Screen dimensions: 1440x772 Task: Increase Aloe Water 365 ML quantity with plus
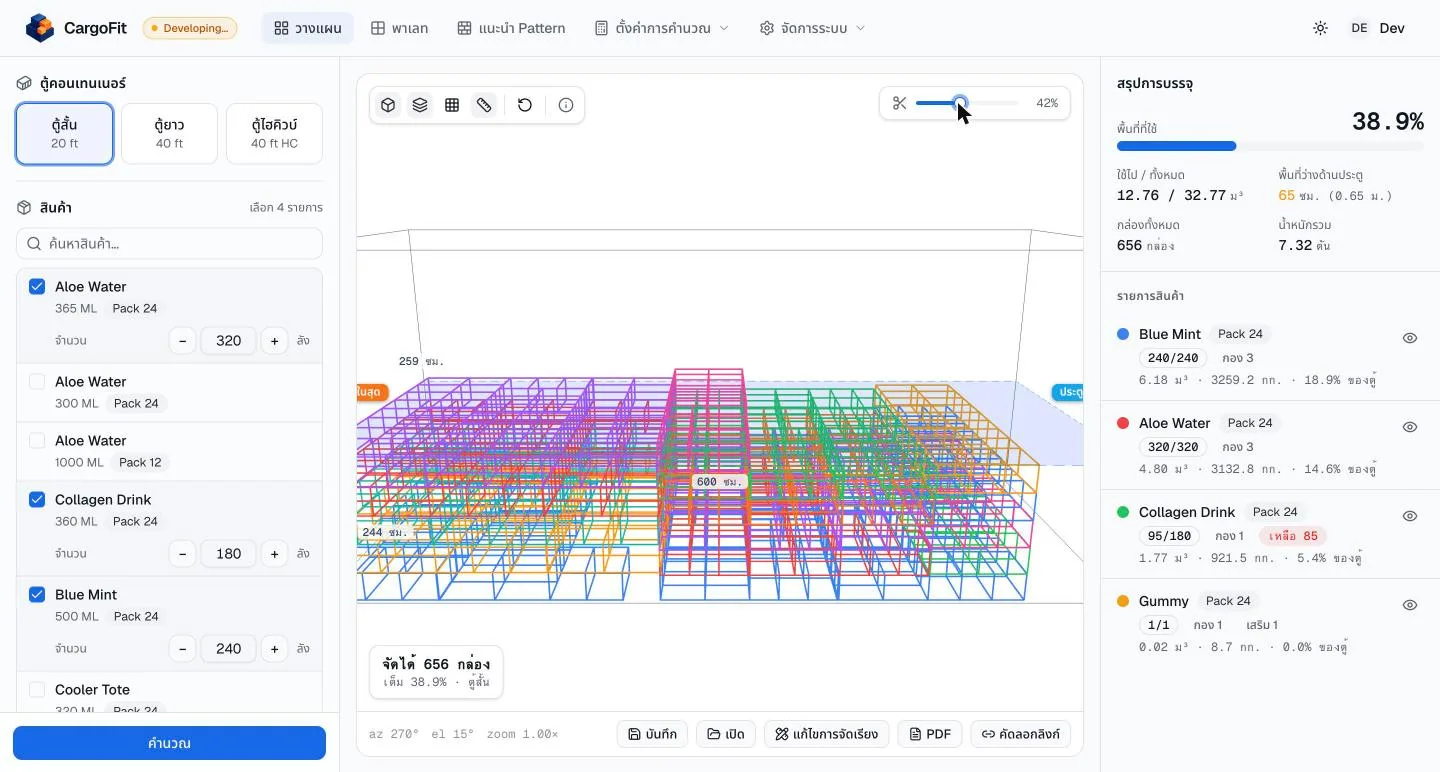click(275, 341)
